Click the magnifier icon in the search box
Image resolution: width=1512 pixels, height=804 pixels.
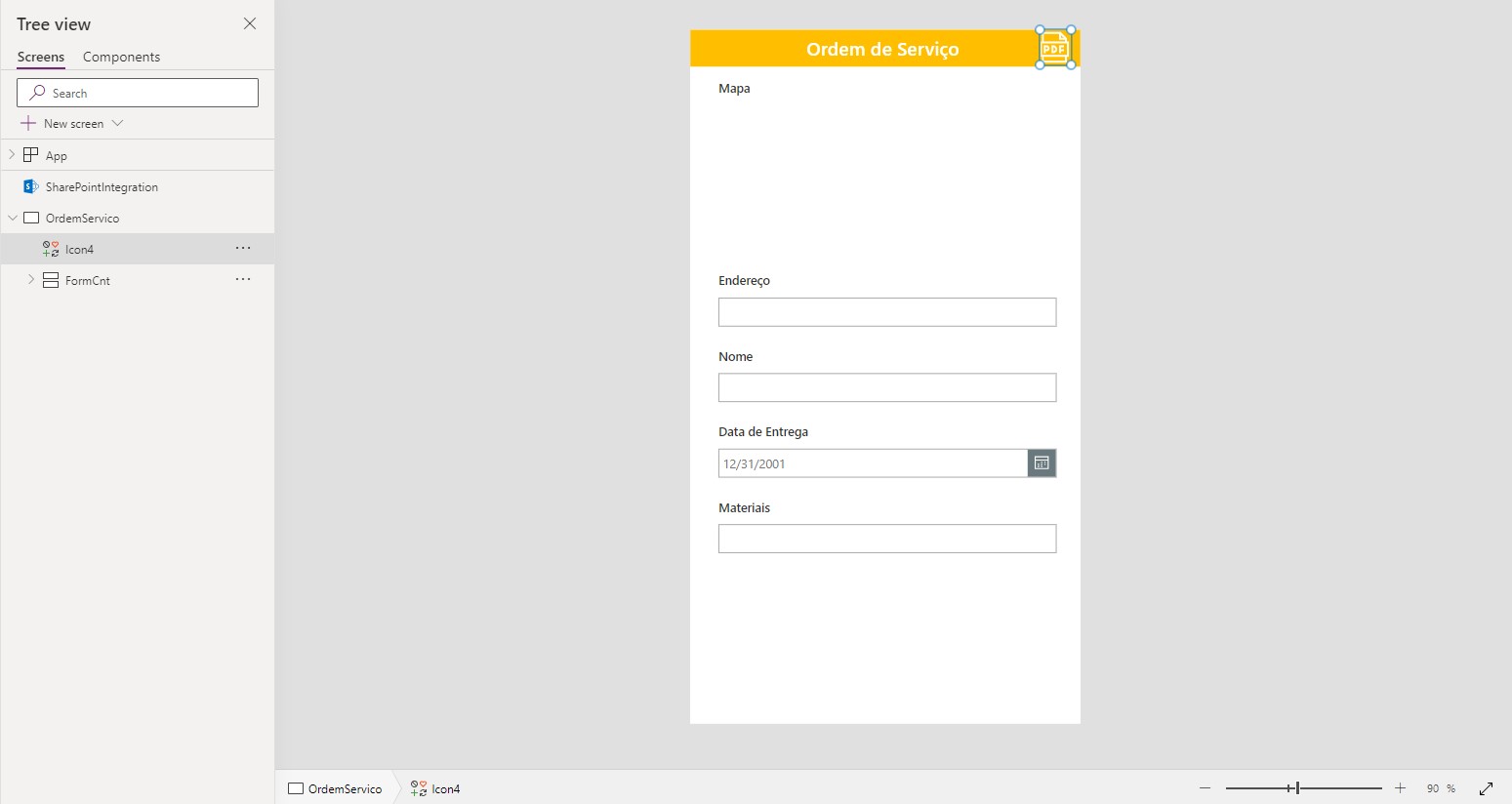(x=37, y=92)
